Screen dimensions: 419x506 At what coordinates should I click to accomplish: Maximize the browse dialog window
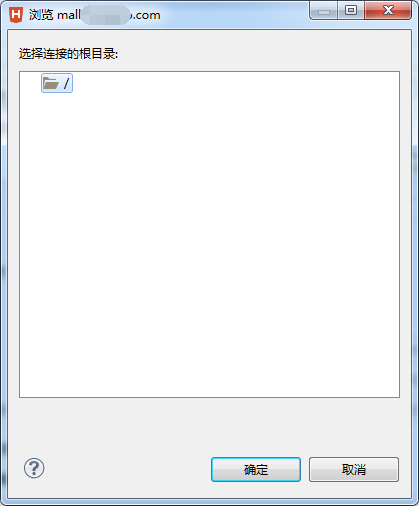[x=351, y=11]
